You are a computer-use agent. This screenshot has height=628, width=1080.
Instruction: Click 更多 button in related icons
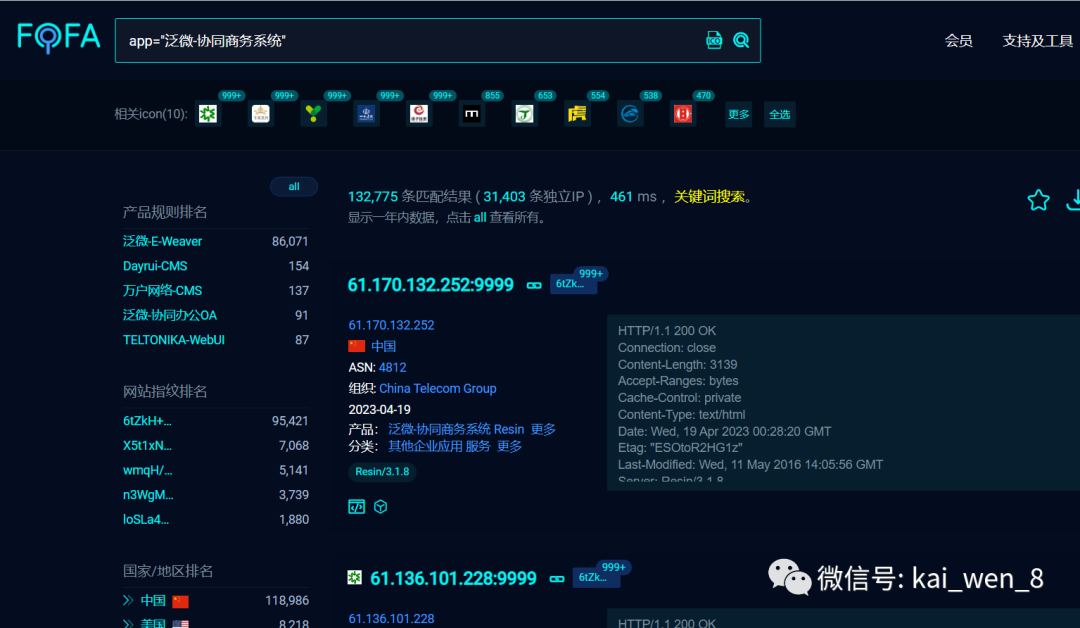[738, 114]
